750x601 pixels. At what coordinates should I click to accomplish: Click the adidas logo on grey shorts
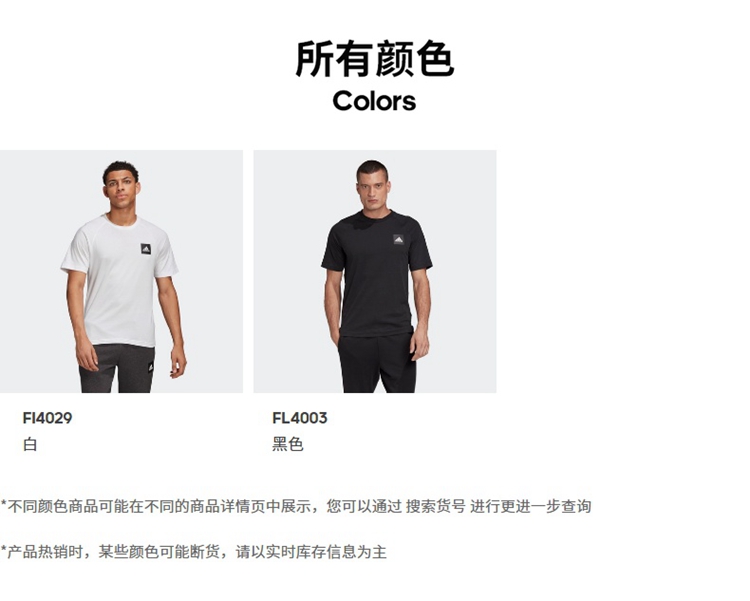click(151, 367)
